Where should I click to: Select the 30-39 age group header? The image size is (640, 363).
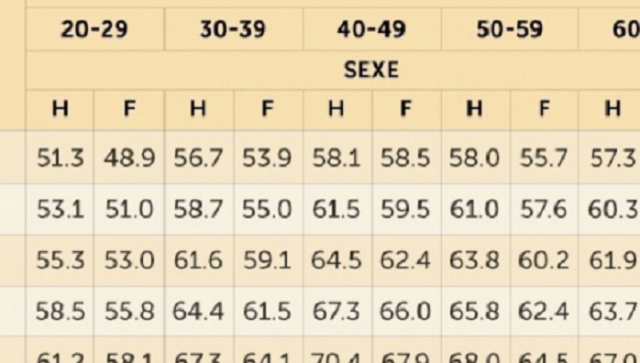click(x=233, y=29)
